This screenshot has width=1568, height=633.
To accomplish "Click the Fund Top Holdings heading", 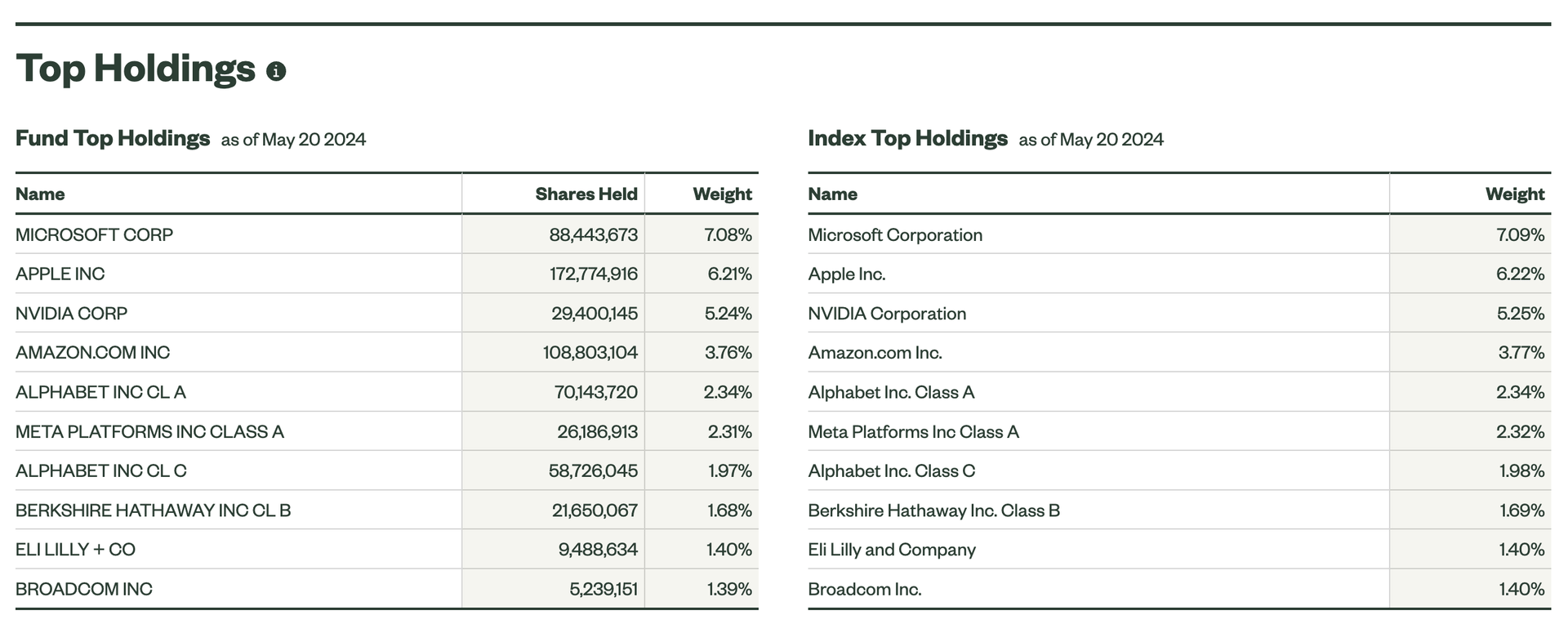I will (x=113, y=138).
